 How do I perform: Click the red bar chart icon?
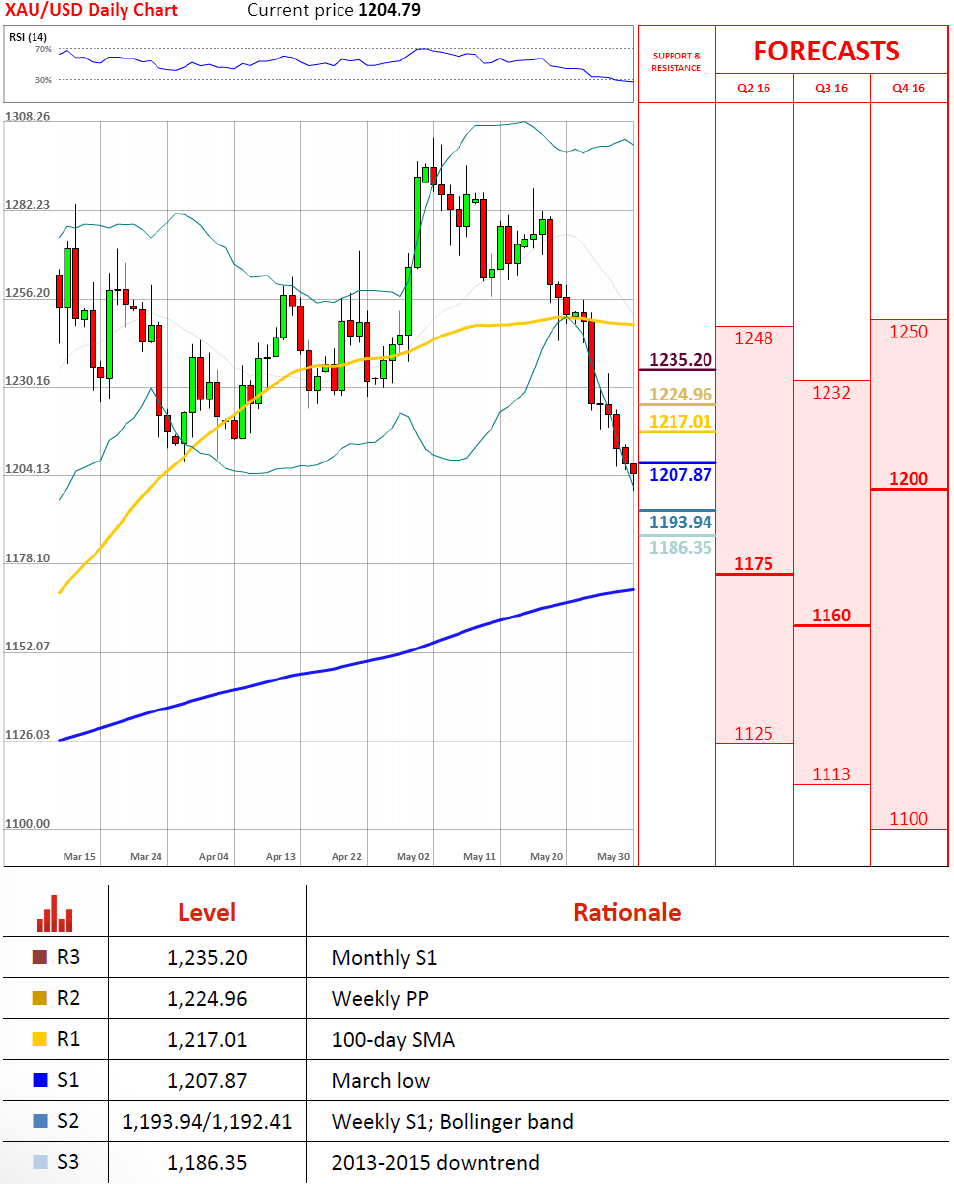[54, 914]
